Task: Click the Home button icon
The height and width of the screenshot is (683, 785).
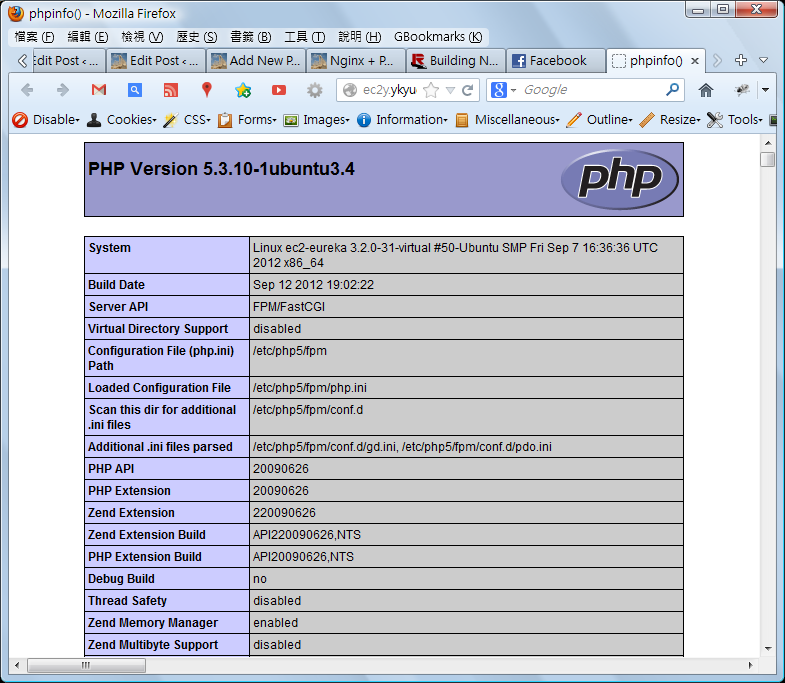Action: pos(706,90)
